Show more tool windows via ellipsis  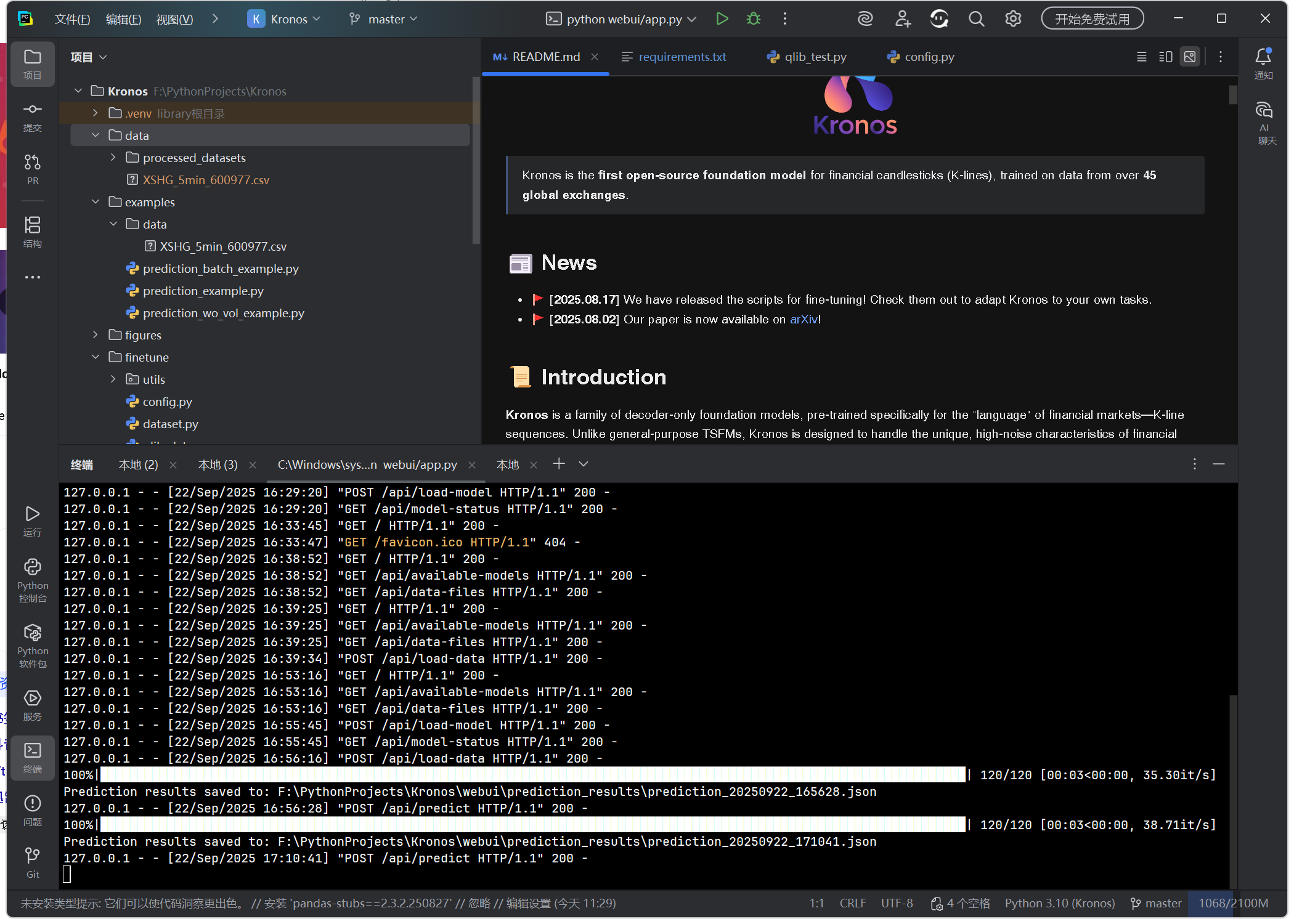[x=33, y=277]
